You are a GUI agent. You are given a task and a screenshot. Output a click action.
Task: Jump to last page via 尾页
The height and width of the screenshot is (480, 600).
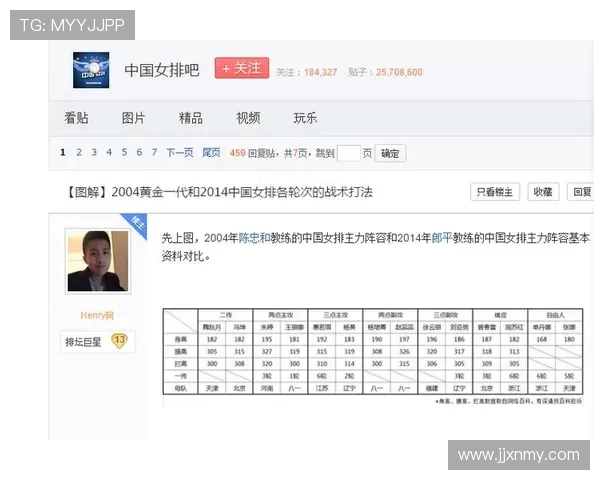pos(211,153)
